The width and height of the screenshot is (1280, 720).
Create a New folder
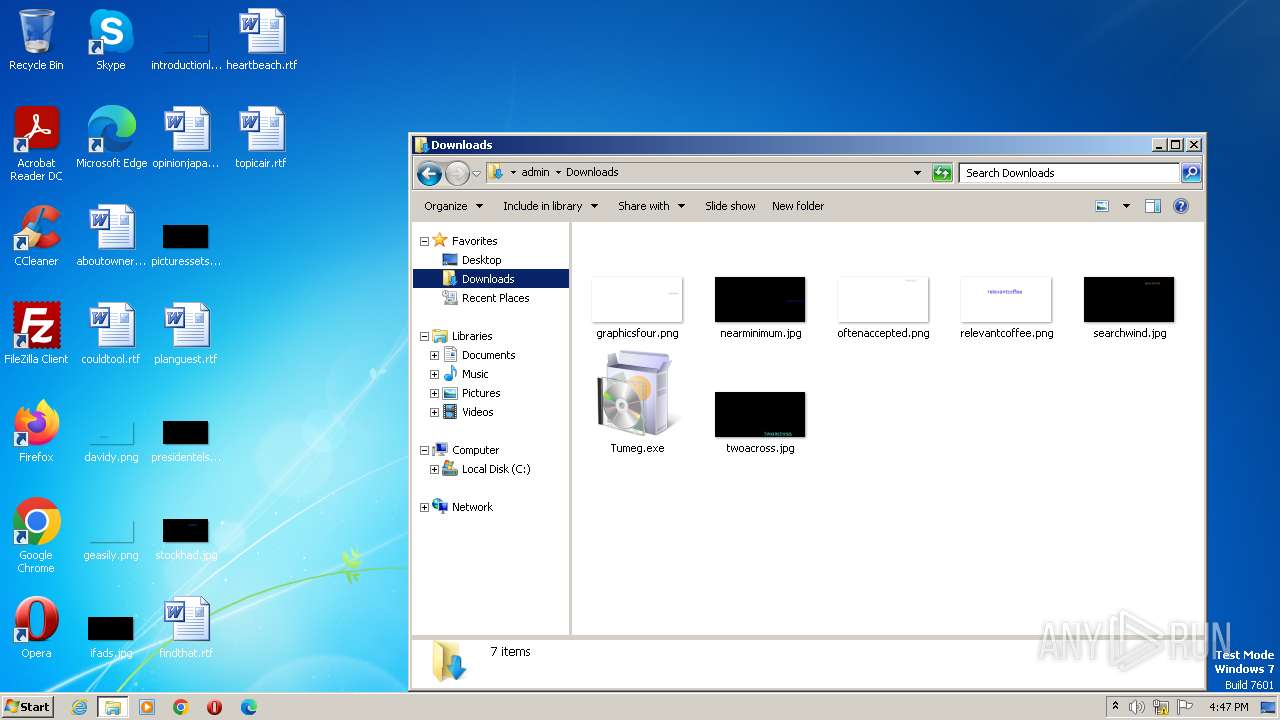coord(798,206)
